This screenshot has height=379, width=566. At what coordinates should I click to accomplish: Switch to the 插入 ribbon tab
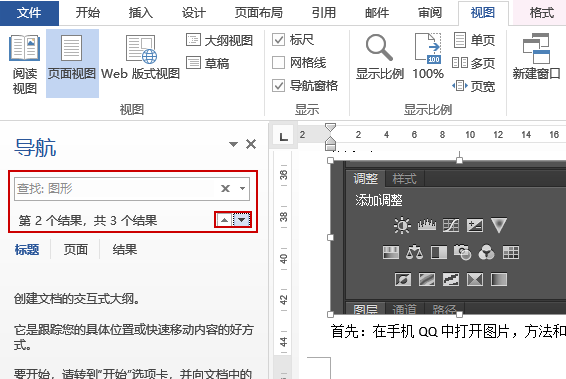click(x=140, y=13)
